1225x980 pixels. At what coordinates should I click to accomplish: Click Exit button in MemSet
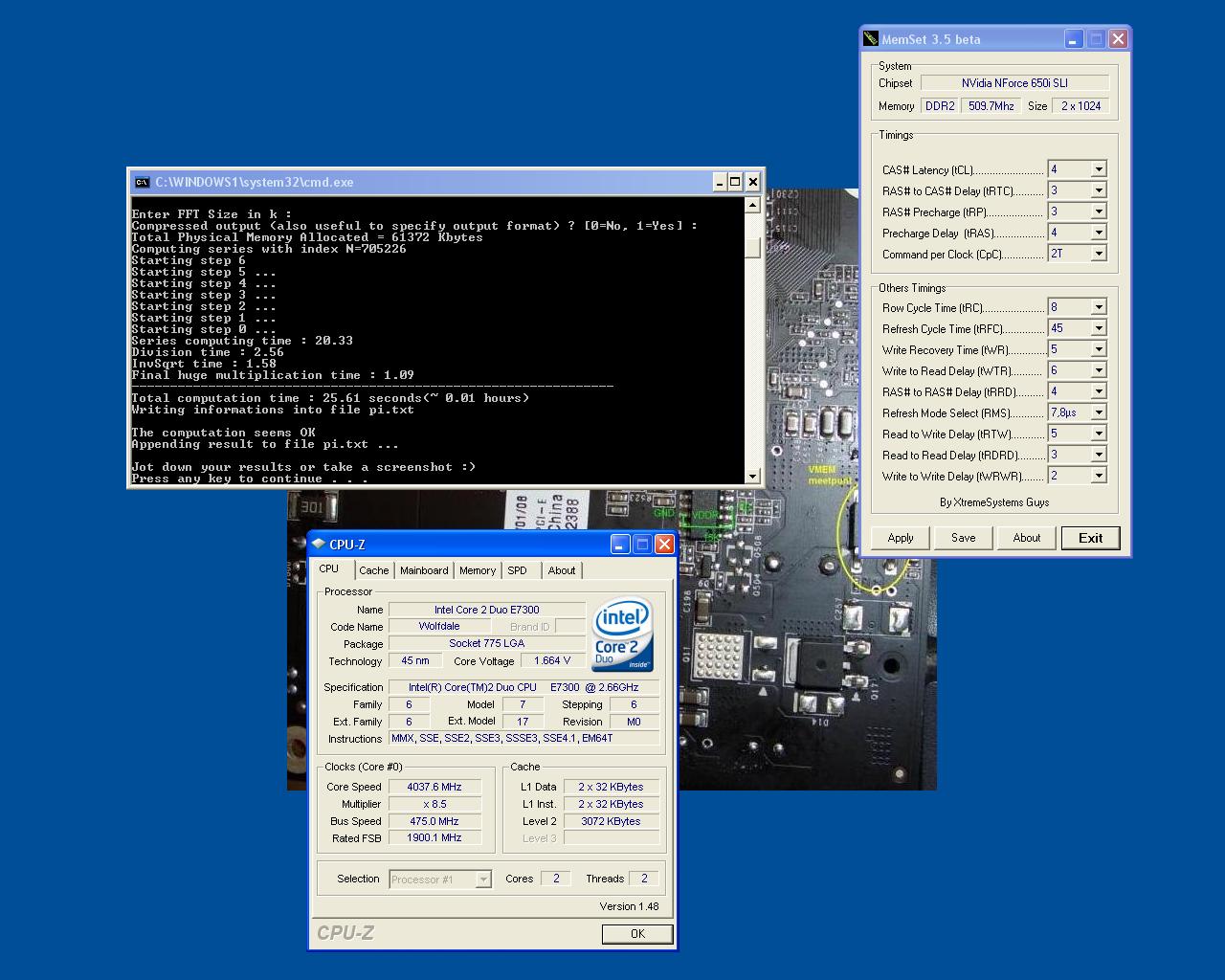tap(1091, 538)
